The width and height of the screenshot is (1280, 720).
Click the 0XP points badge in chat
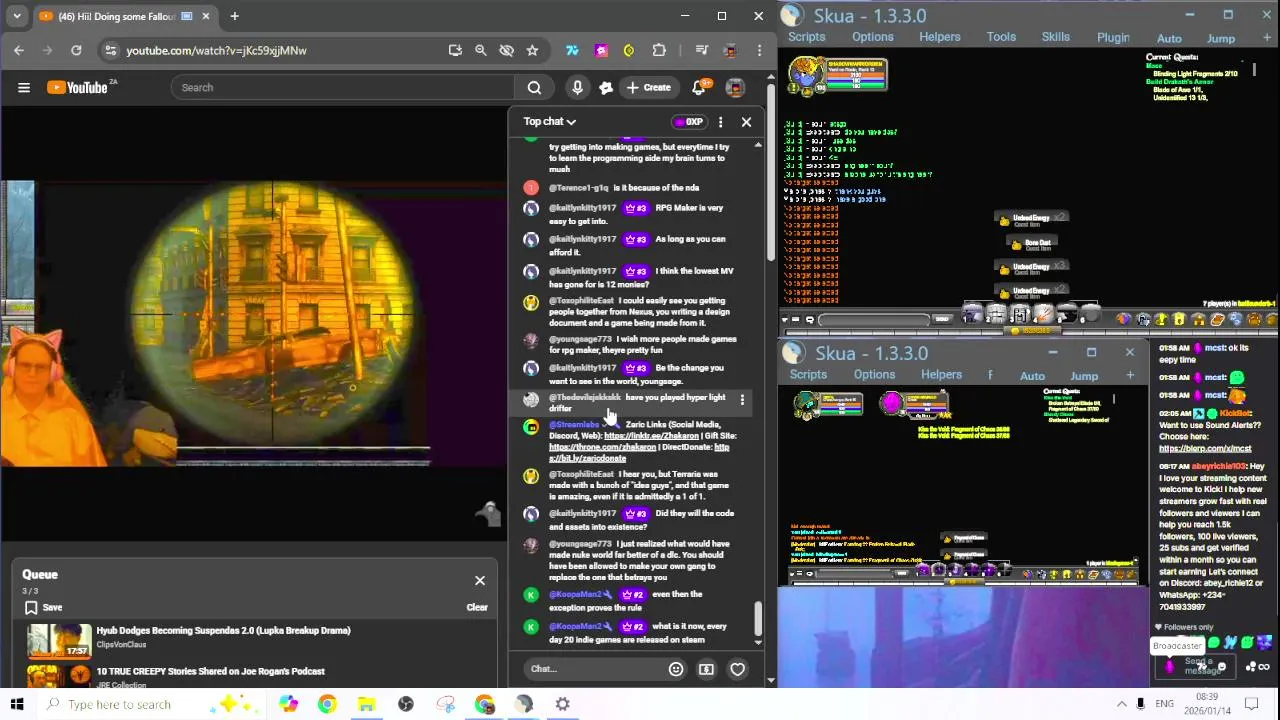click(689, 122)
